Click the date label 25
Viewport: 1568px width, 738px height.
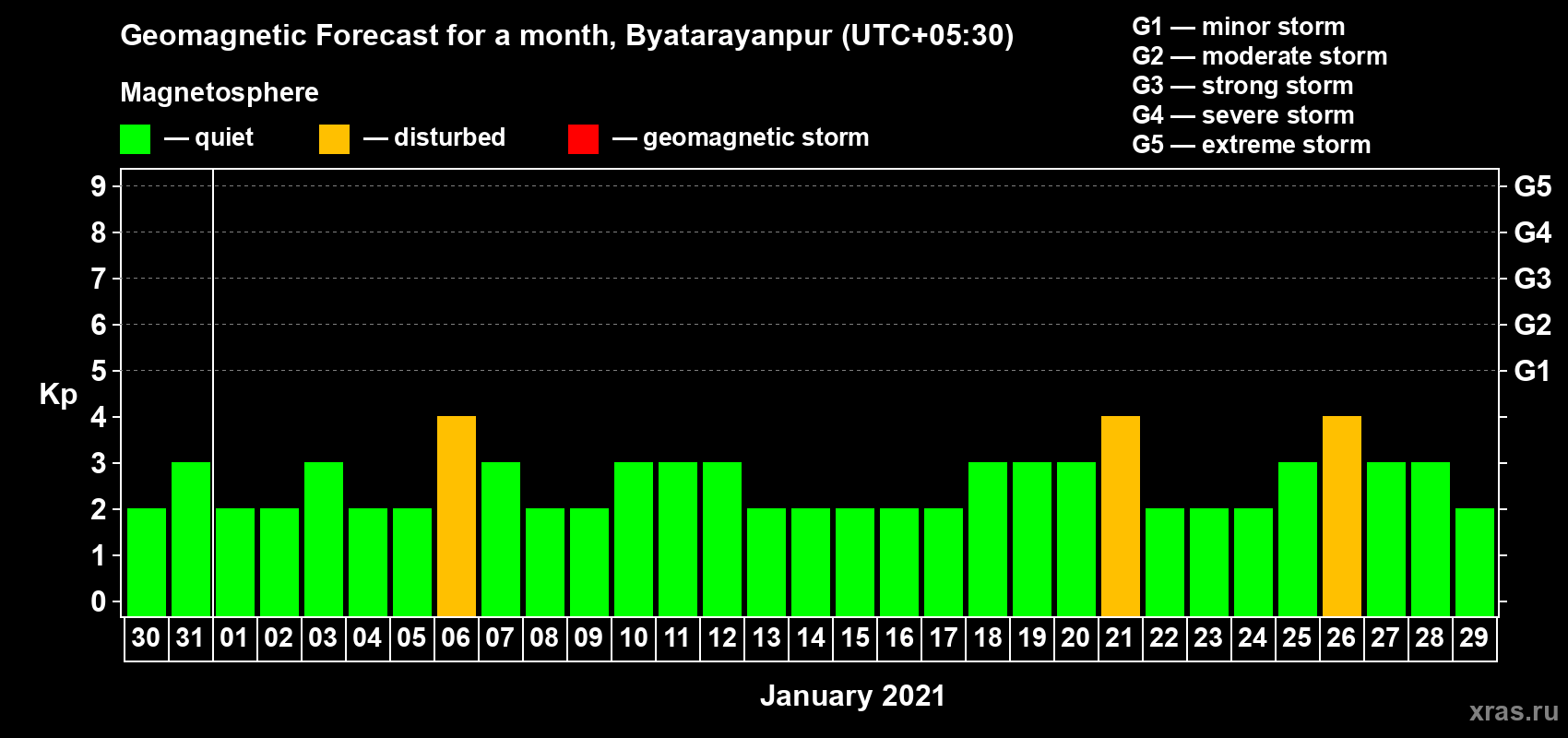(1297, 638)
